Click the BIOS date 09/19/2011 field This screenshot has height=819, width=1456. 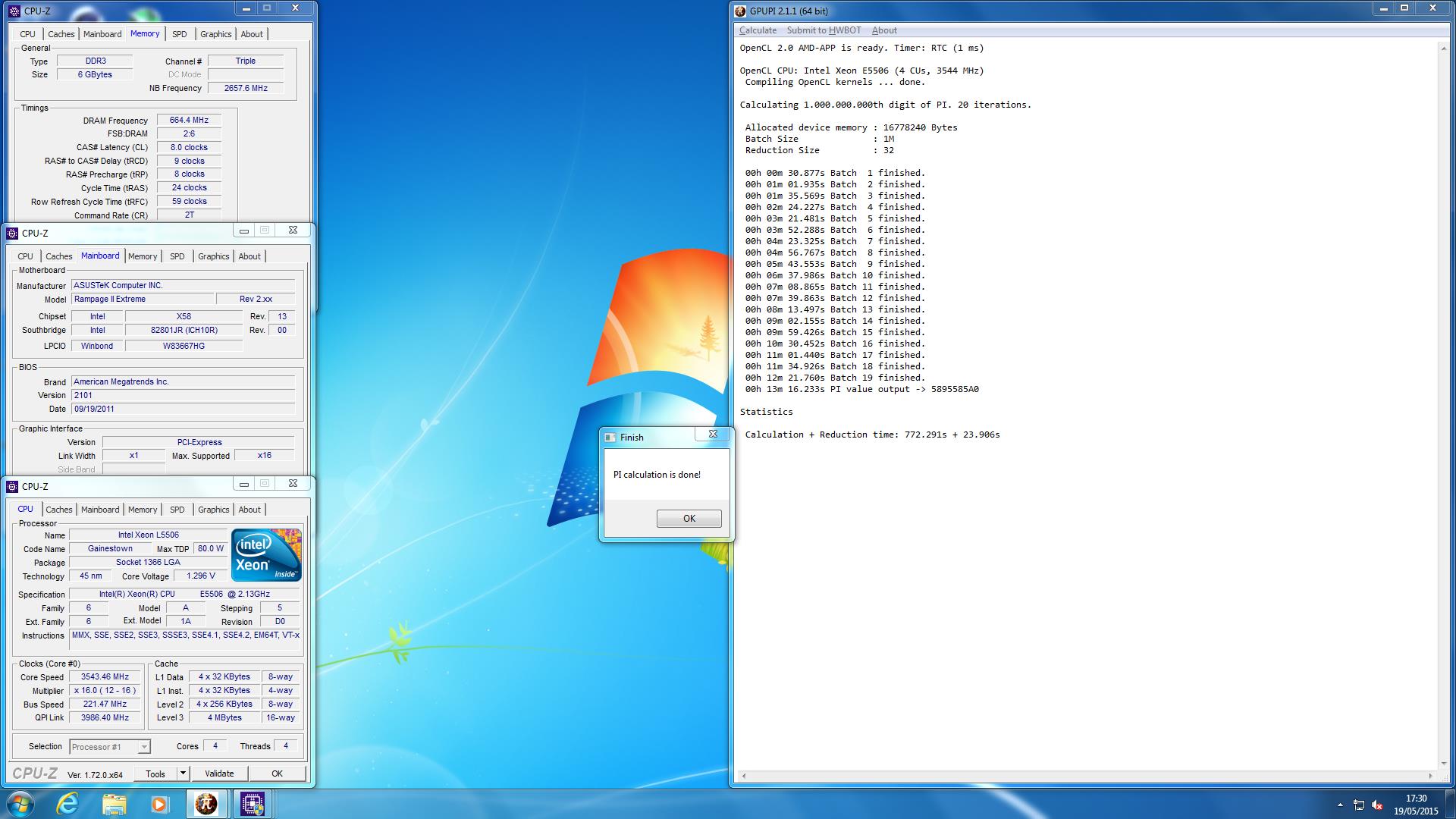tap(183, 409)
